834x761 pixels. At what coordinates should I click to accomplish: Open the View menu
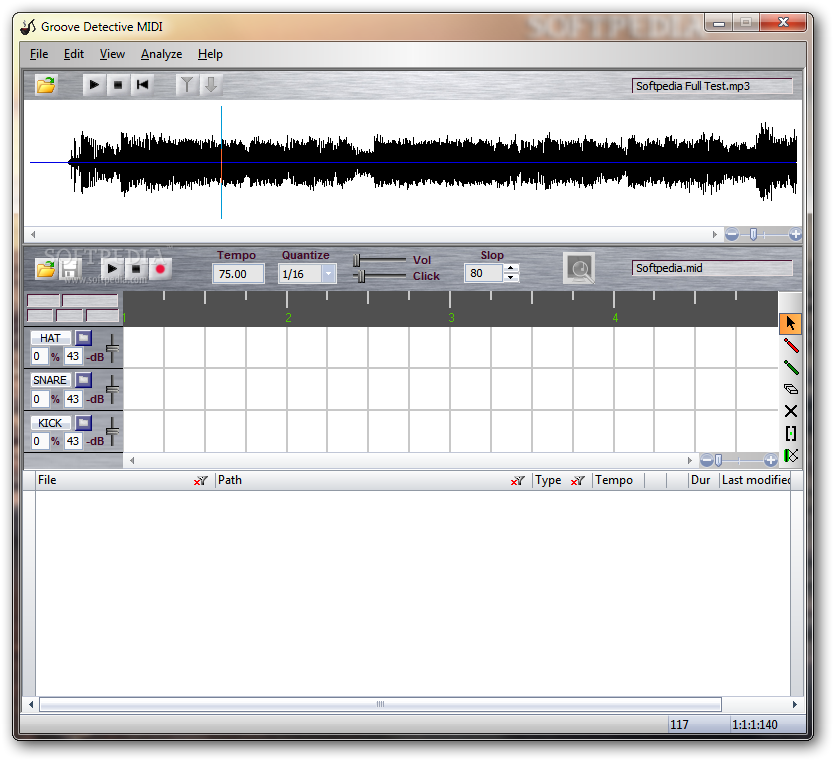pyautogui.click(x=112, y=54)
